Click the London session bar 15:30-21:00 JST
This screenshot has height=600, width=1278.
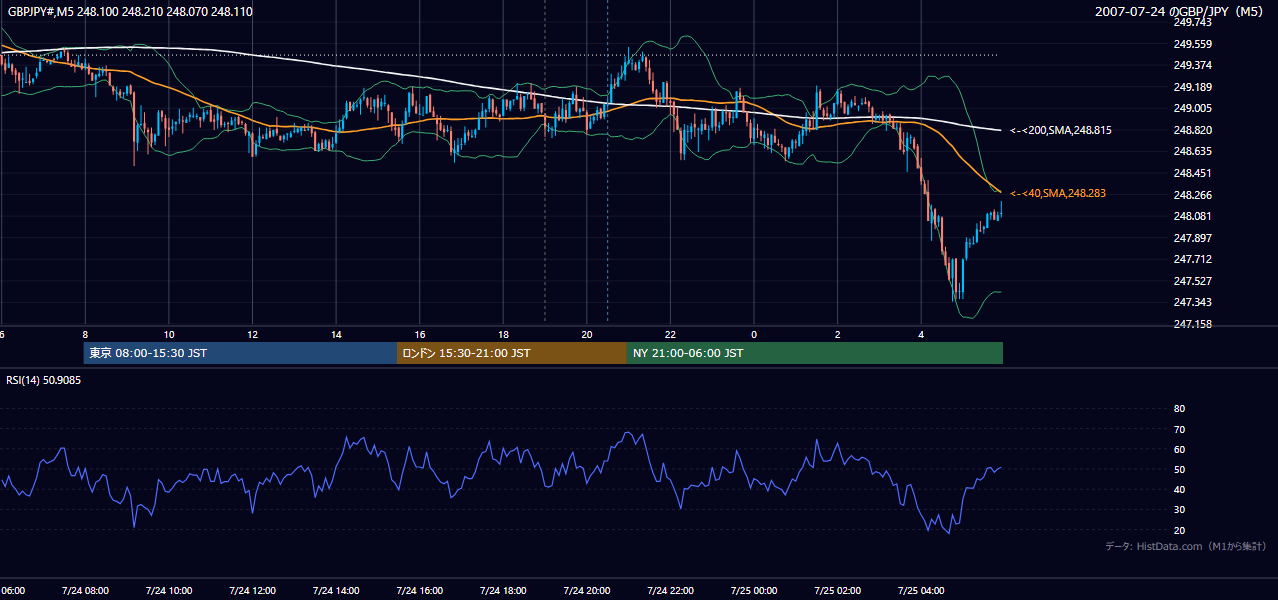pos(512,353)
